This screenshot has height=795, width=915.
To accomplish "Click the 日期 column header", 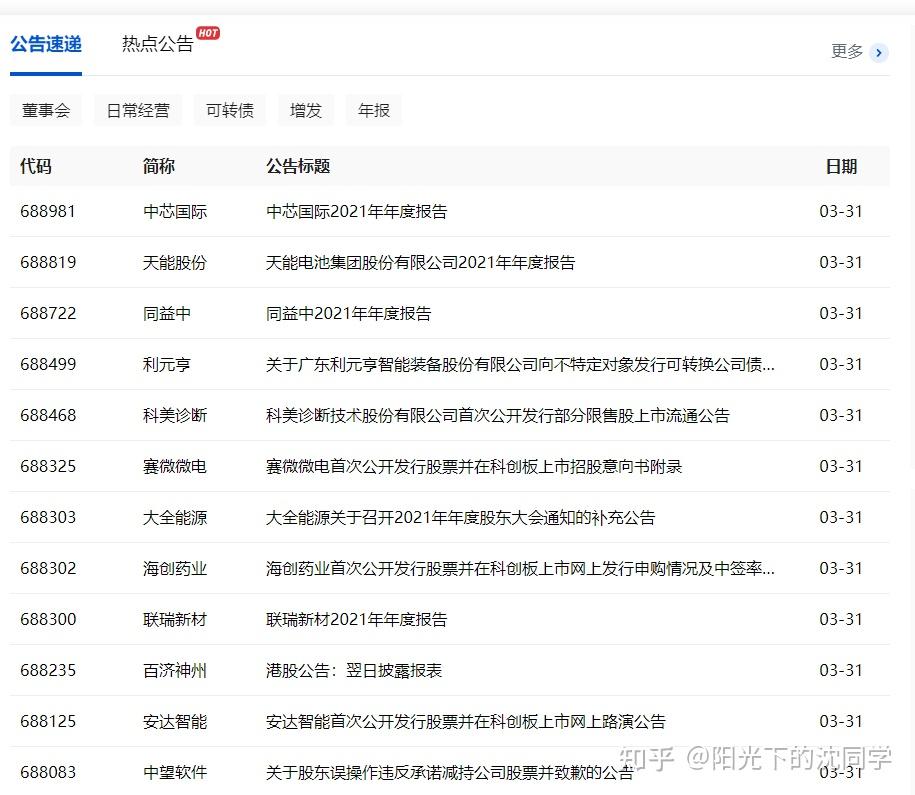I will coord(841,166).
